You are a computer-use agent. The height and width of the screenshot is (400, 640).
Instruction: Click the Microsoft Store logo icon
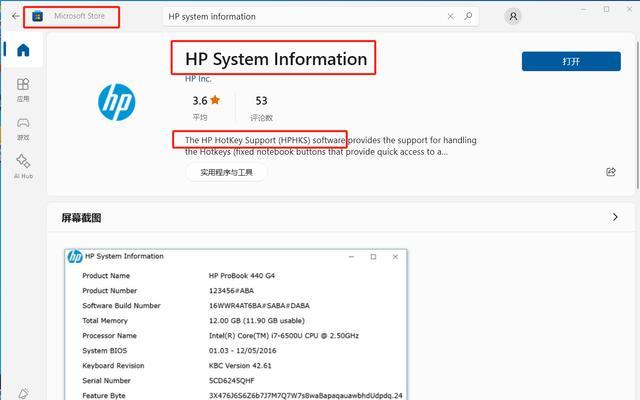point(38,16)
